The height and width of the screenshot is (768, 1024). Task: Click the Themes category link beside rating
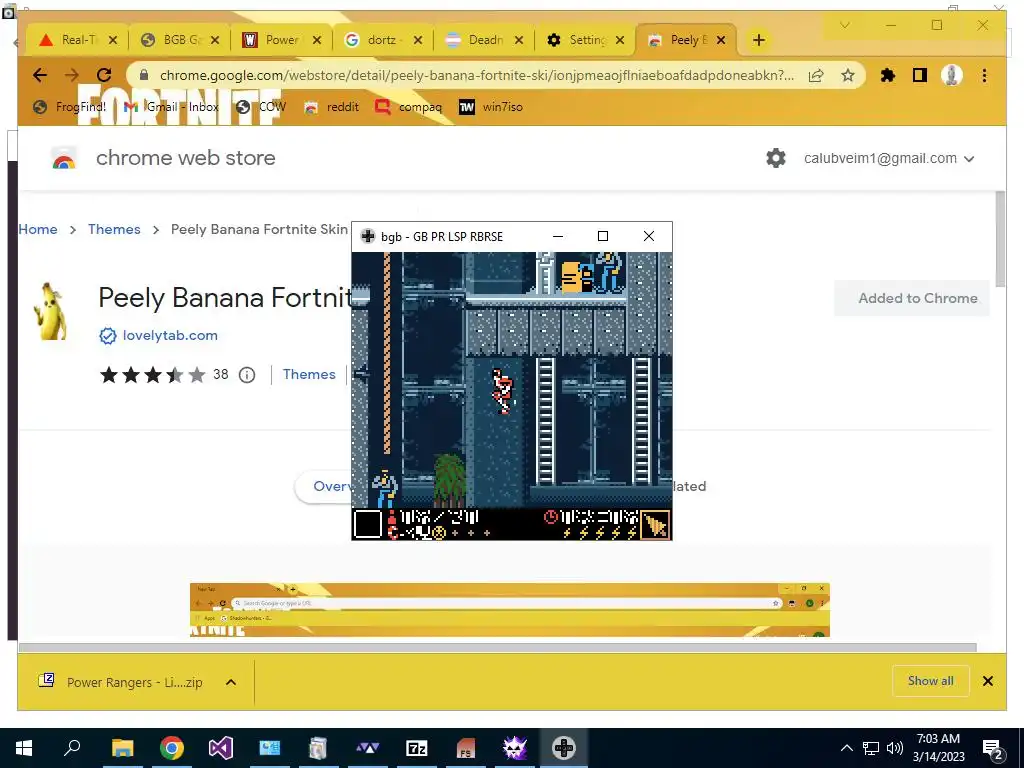[x=309, y=374]
